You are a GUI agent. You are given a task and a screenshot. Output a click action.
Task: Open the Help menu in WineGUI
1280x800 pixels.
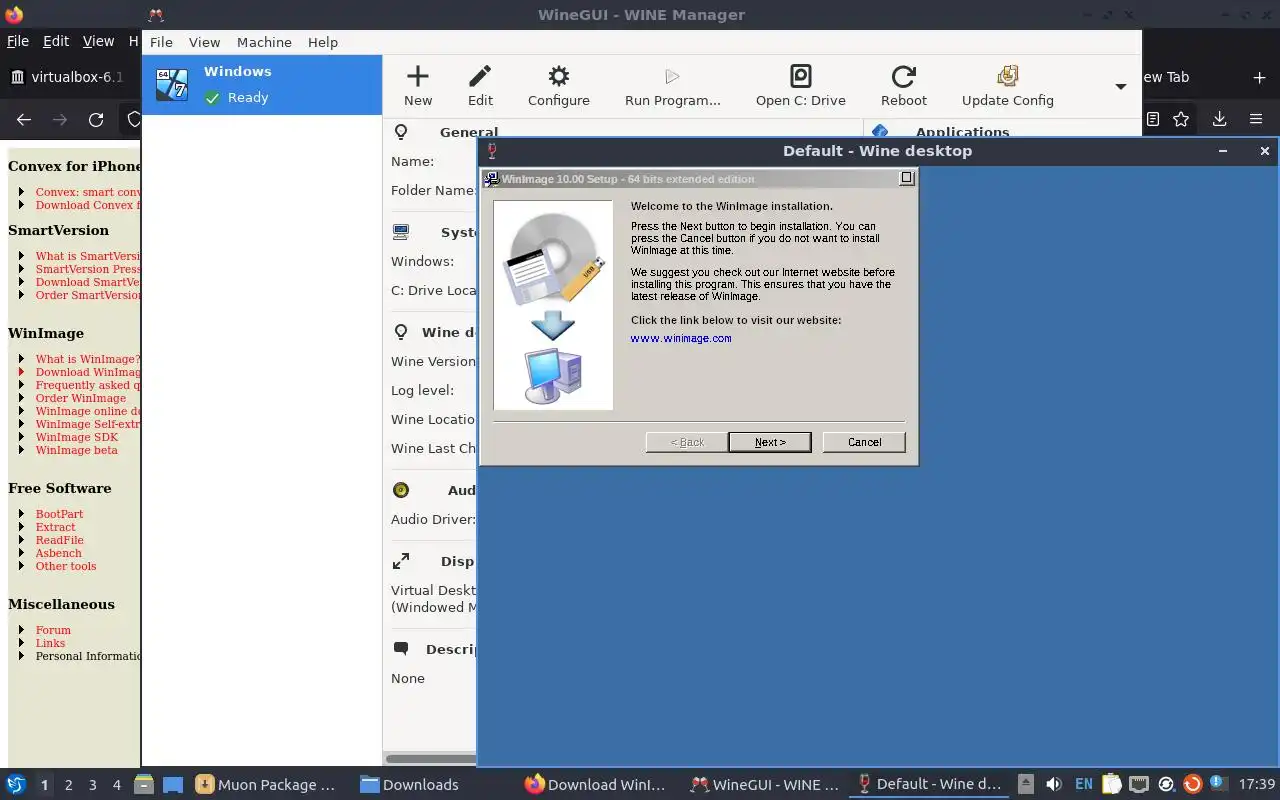coord(323,42)
